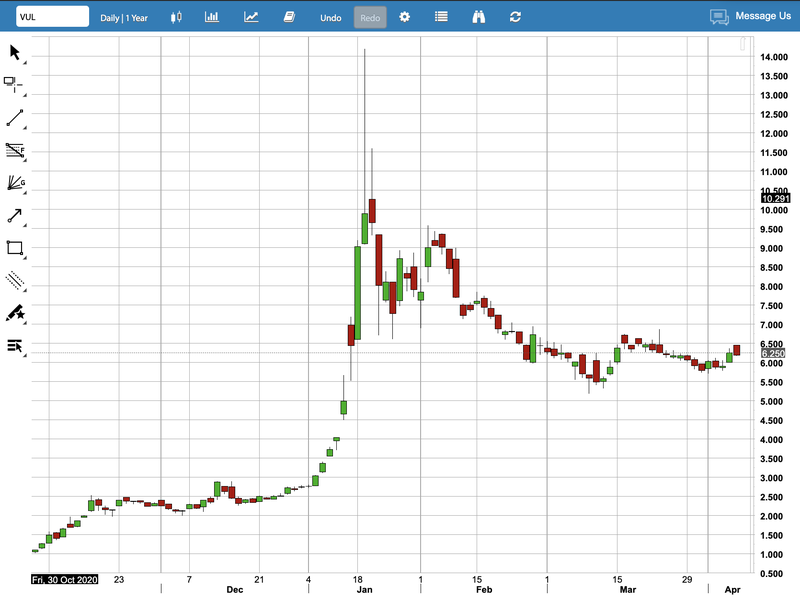Open the Message Us link

[763, 16]
